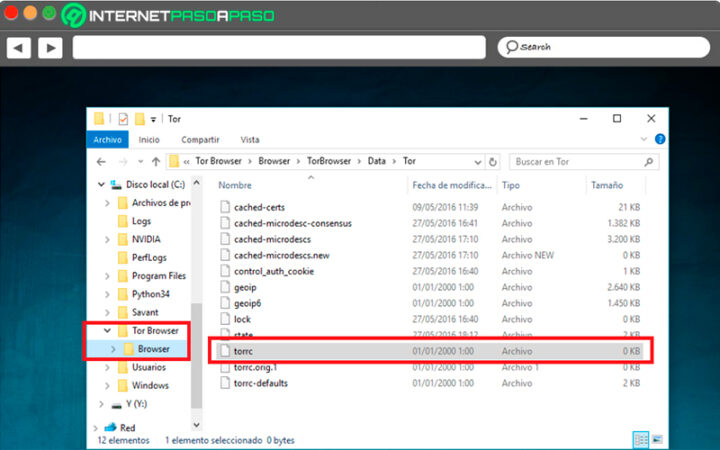
Task: Select the Logs folder in tree
Action: [141, 221]
